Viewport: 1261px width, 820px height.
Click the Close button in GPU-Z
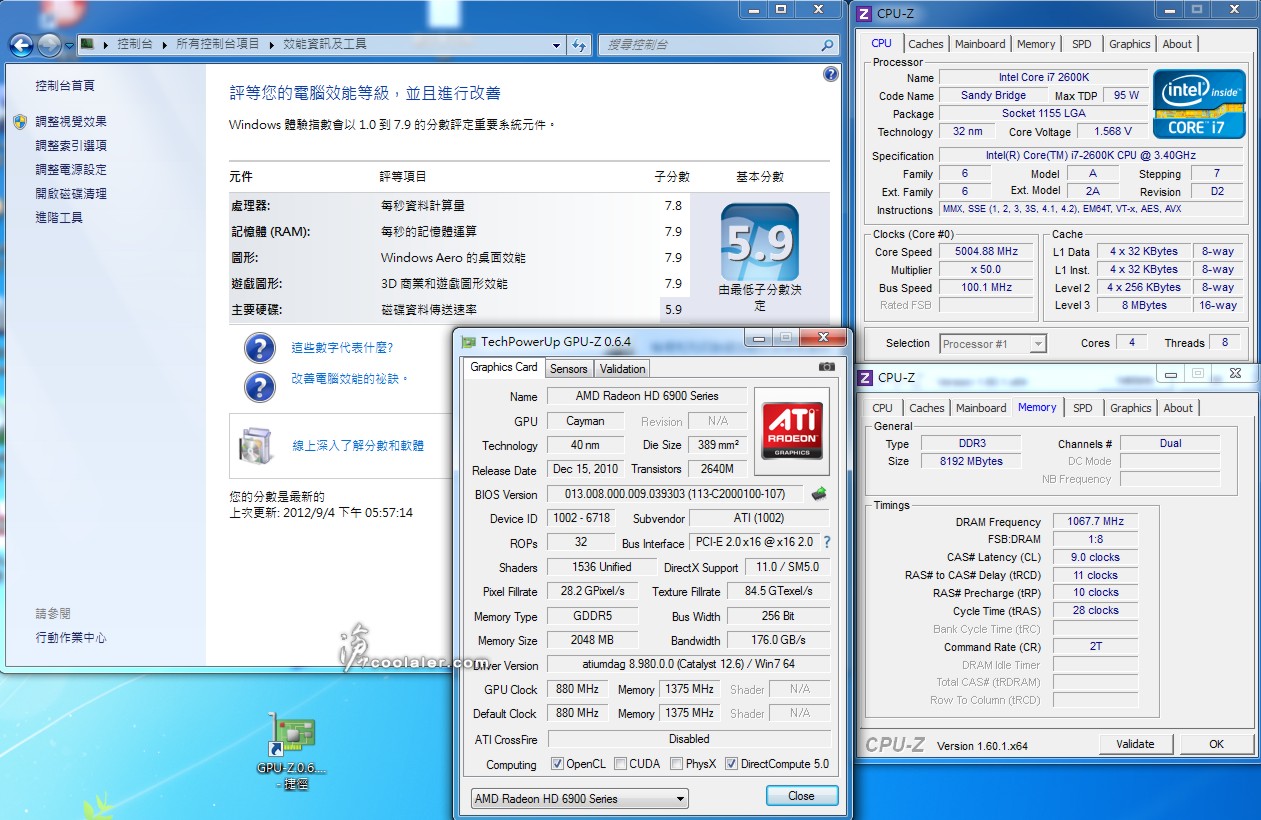click(801, 796)
